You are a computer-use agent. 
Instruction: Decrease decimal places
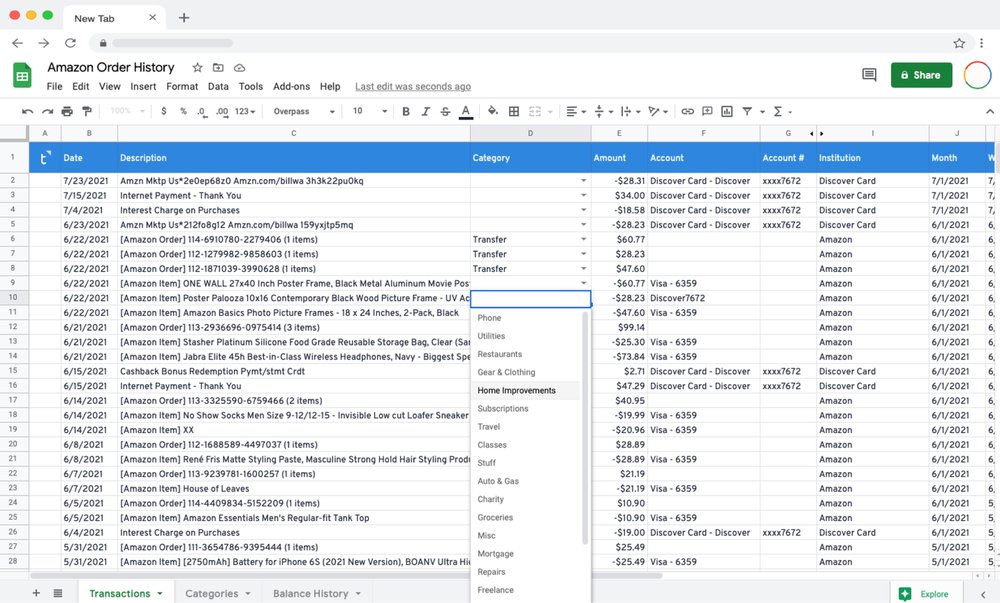pyautogui.click(x=202, y=112)
